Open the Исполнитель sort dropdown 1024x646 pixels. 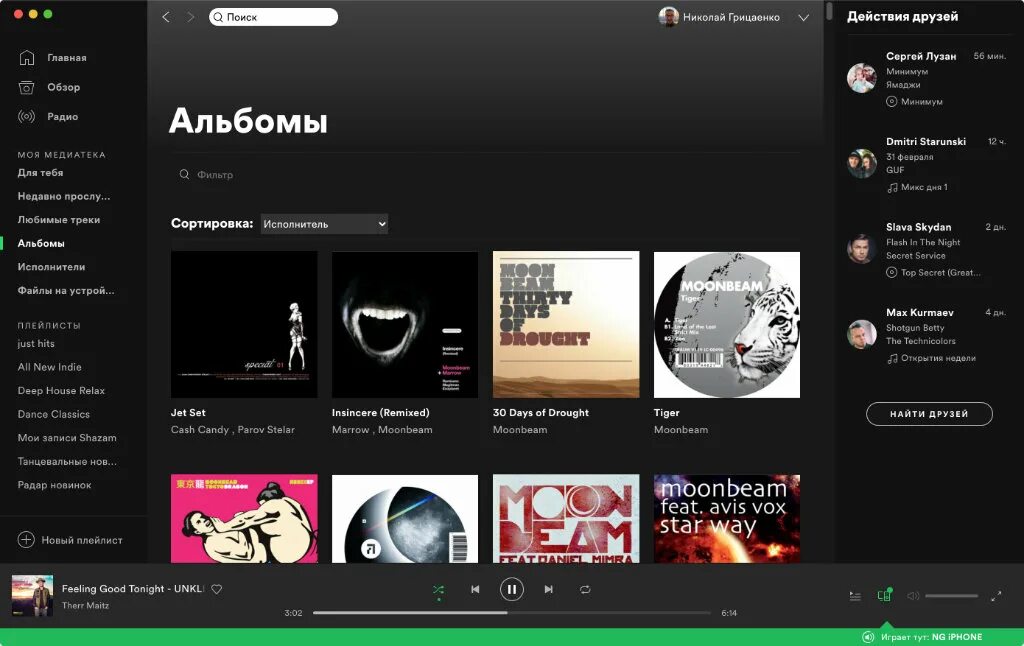(325, 224)
